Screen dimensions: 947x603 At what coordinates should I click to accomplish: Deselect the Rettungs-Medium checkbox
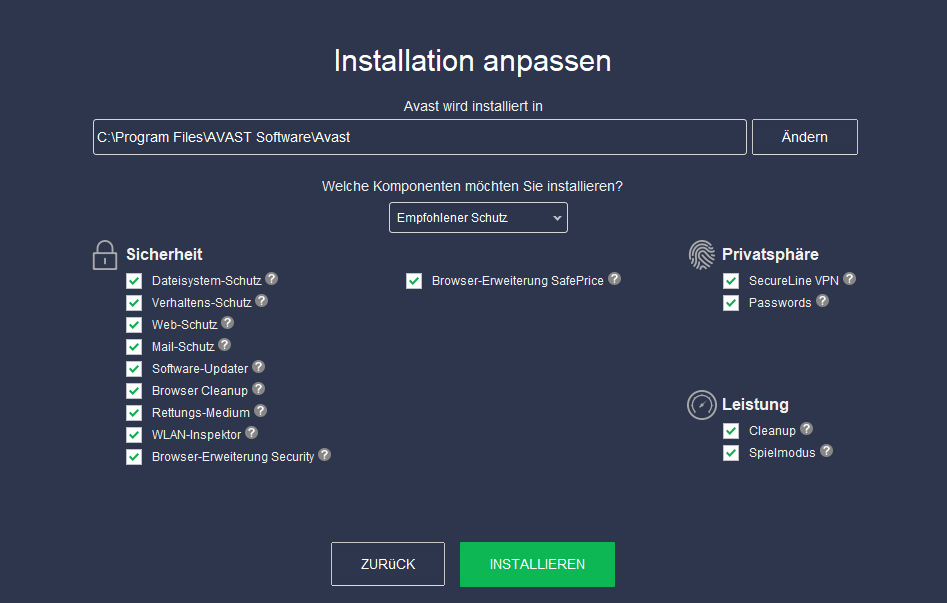tap(134, 413)
